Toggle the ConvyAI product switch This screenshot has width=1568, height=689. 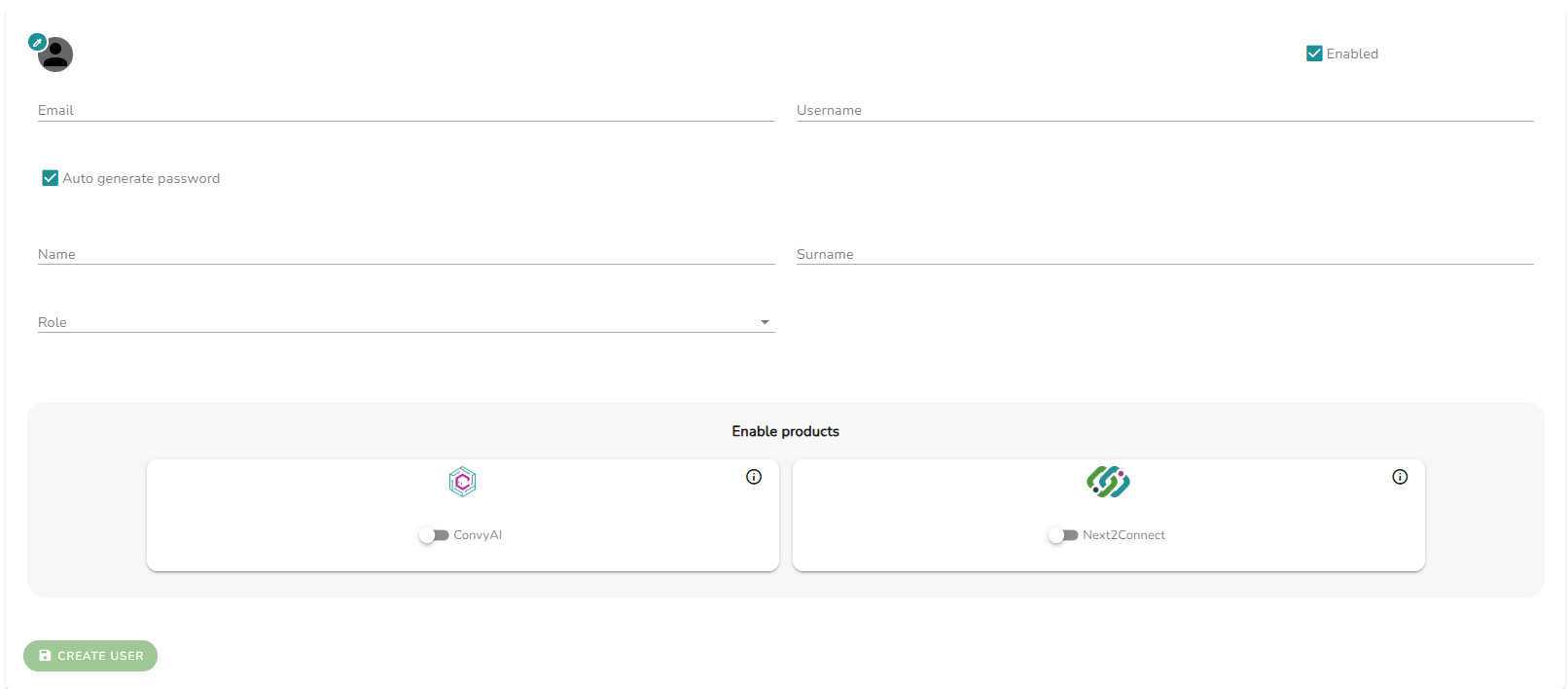point(434,535)
